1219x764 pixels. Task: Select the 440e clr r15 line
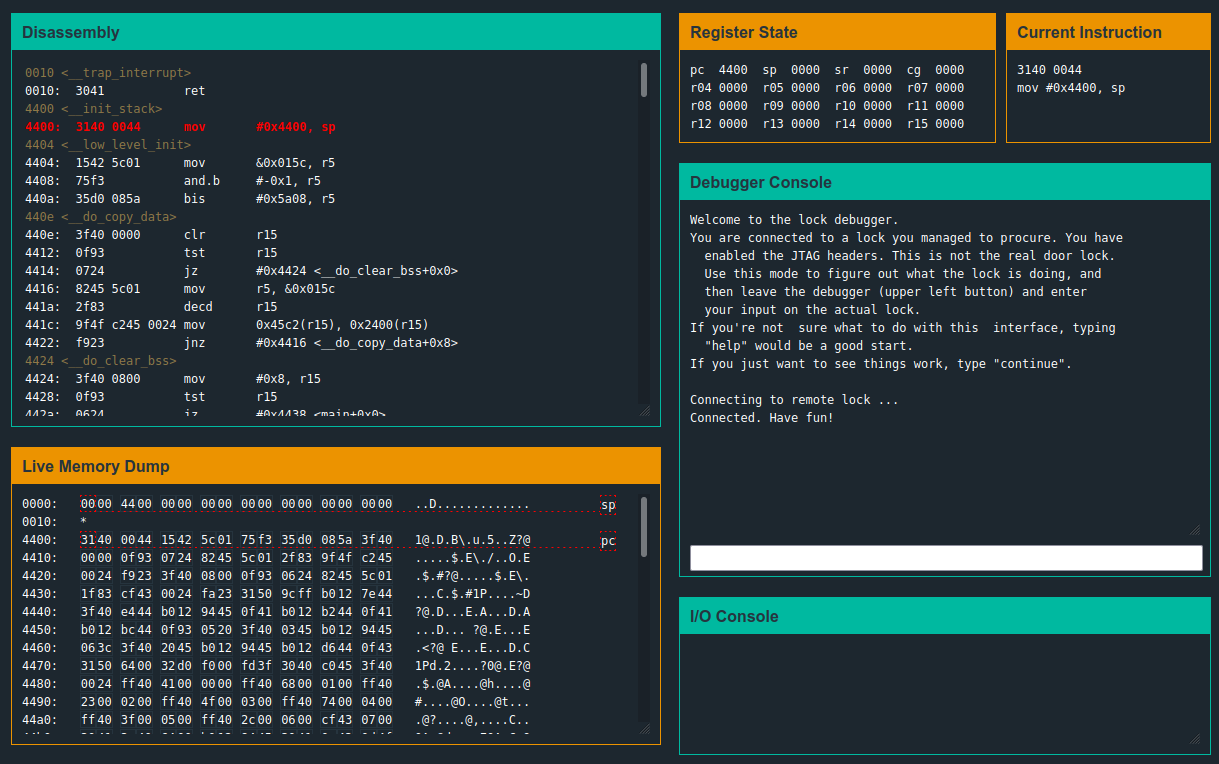[151, 235]
